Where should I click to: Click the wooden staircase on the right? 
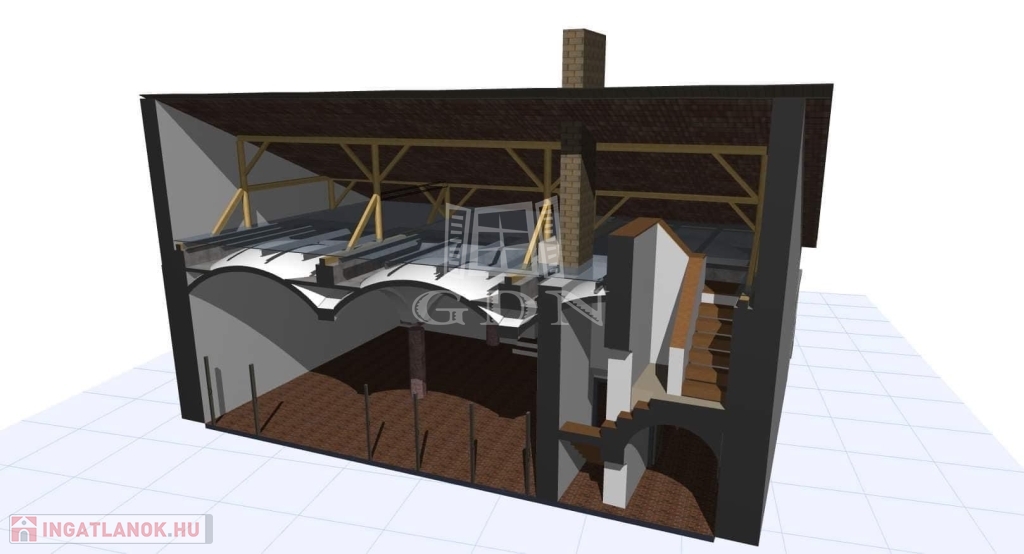(x=712, y=340)
